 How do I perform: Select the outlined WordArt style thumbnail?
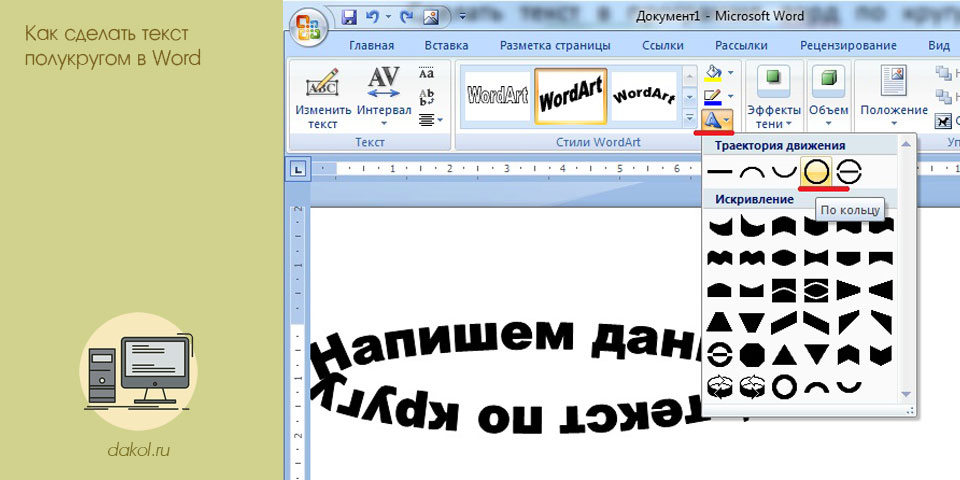pyautogui.click(x=498, y=96)
